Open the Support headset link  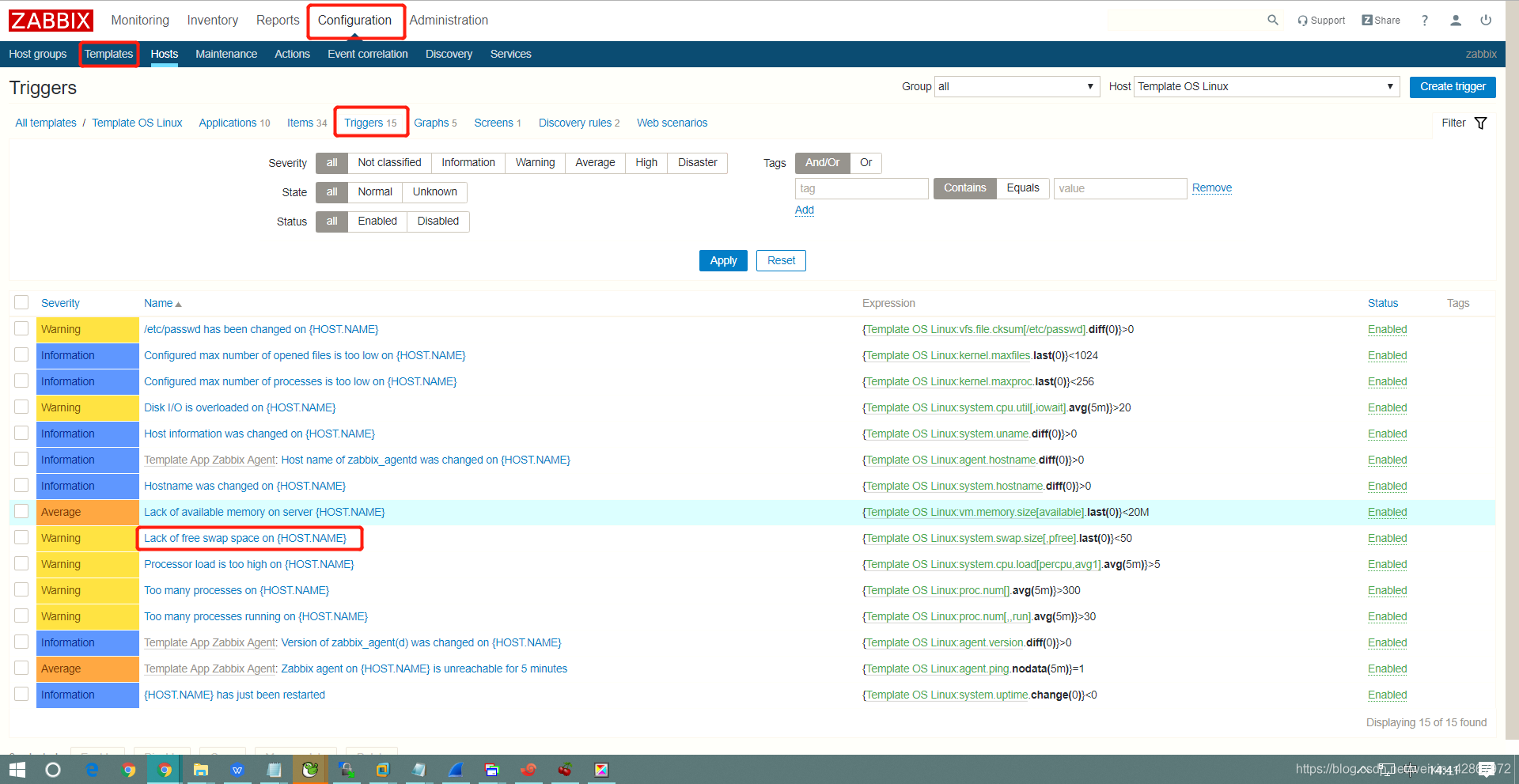pyautogui.click(x=1320, y=21)
